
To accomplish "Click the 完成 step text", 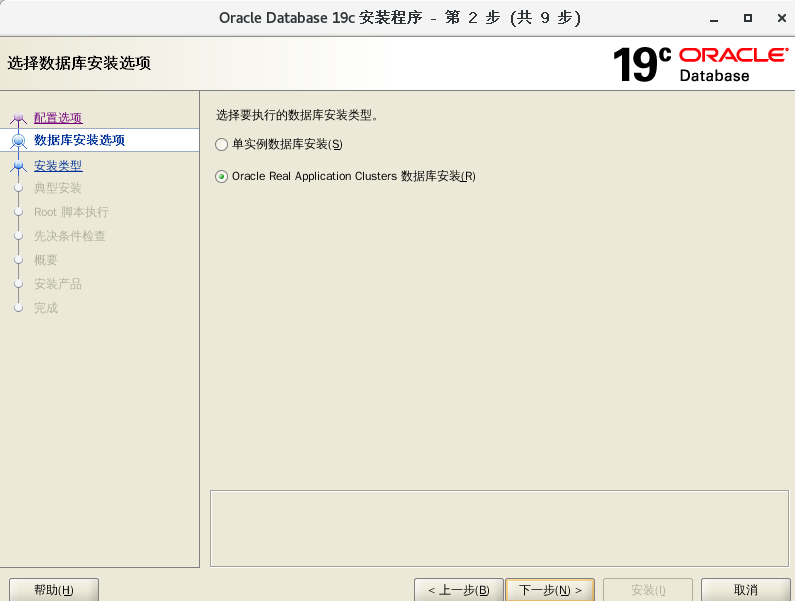I will [46, 308].
